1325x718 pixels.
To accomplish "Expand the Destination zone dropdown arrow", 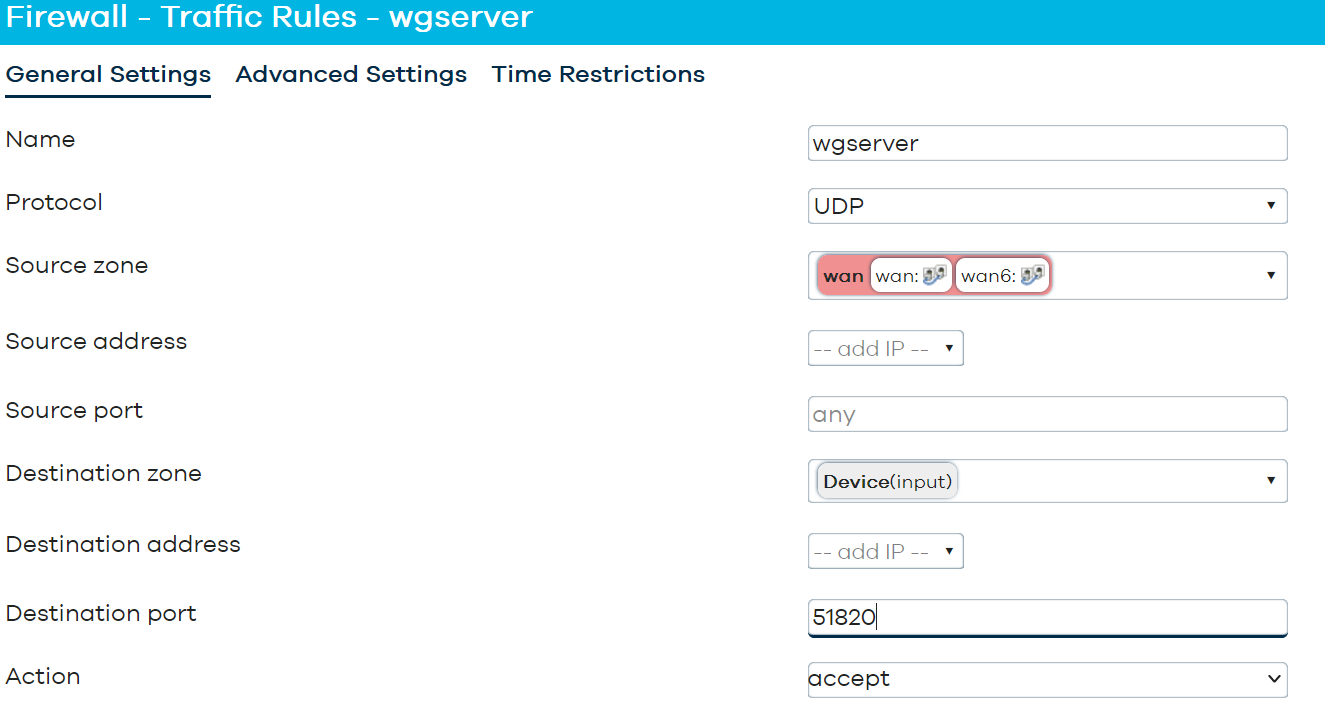I will (1270, 481).
